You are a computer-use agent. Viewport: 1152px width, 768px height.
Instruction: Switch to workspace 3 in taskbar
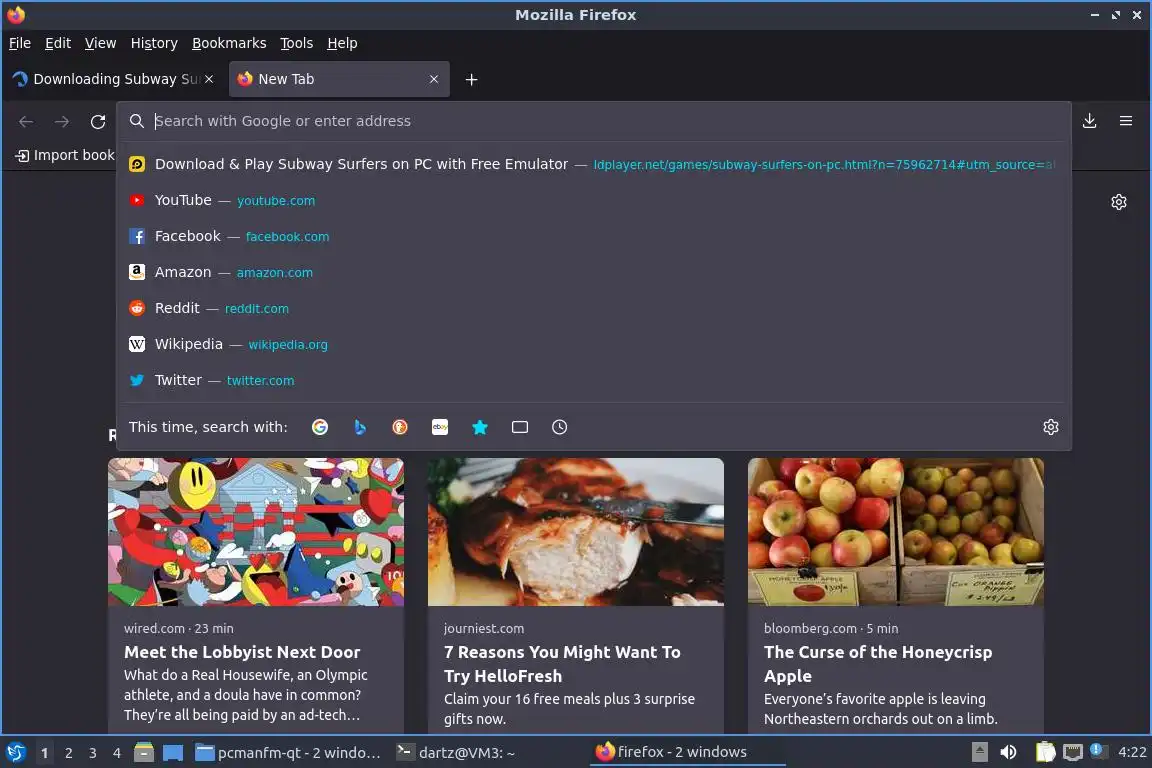pos(93,753)
